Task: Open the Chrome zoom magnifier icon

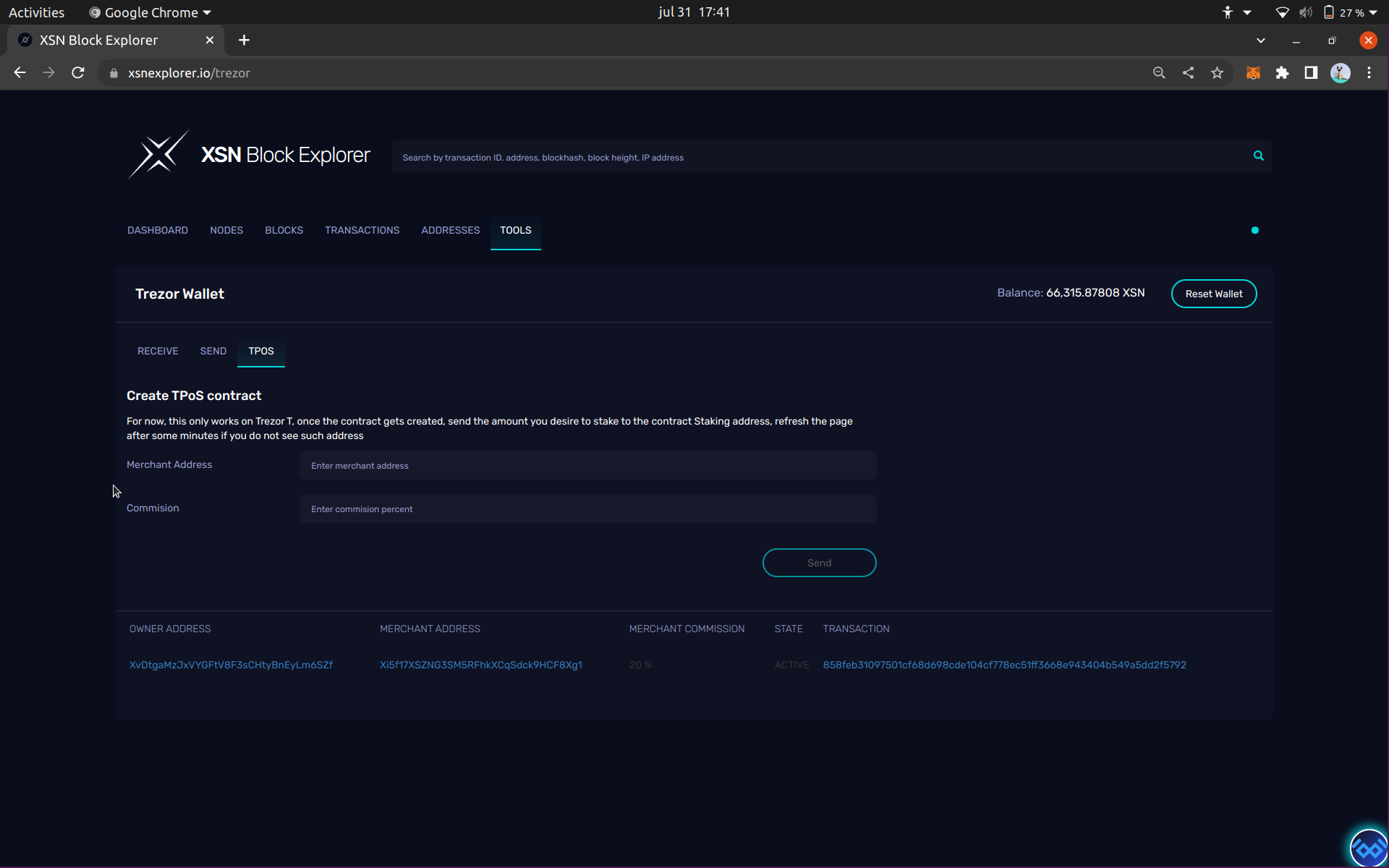Action: point(1159,73)
